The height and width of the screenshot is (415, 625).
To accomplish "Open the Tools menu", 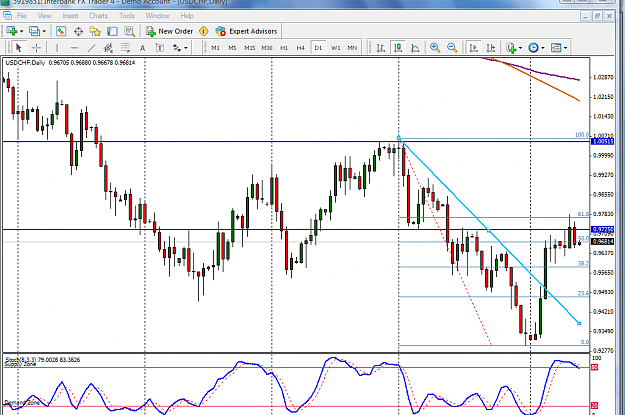I will [x=127, y=16].
